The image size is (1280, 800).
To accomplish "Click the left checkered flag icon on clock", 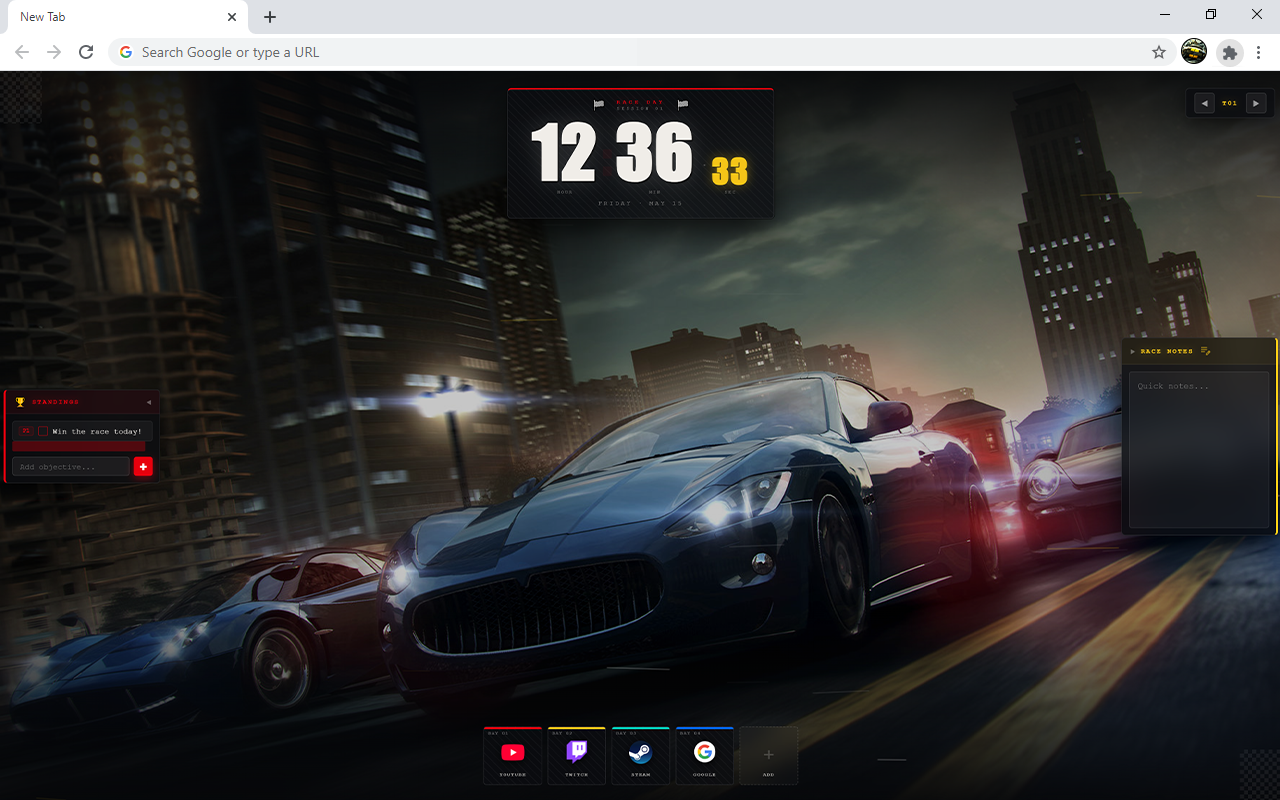I will tap(599, 104).
